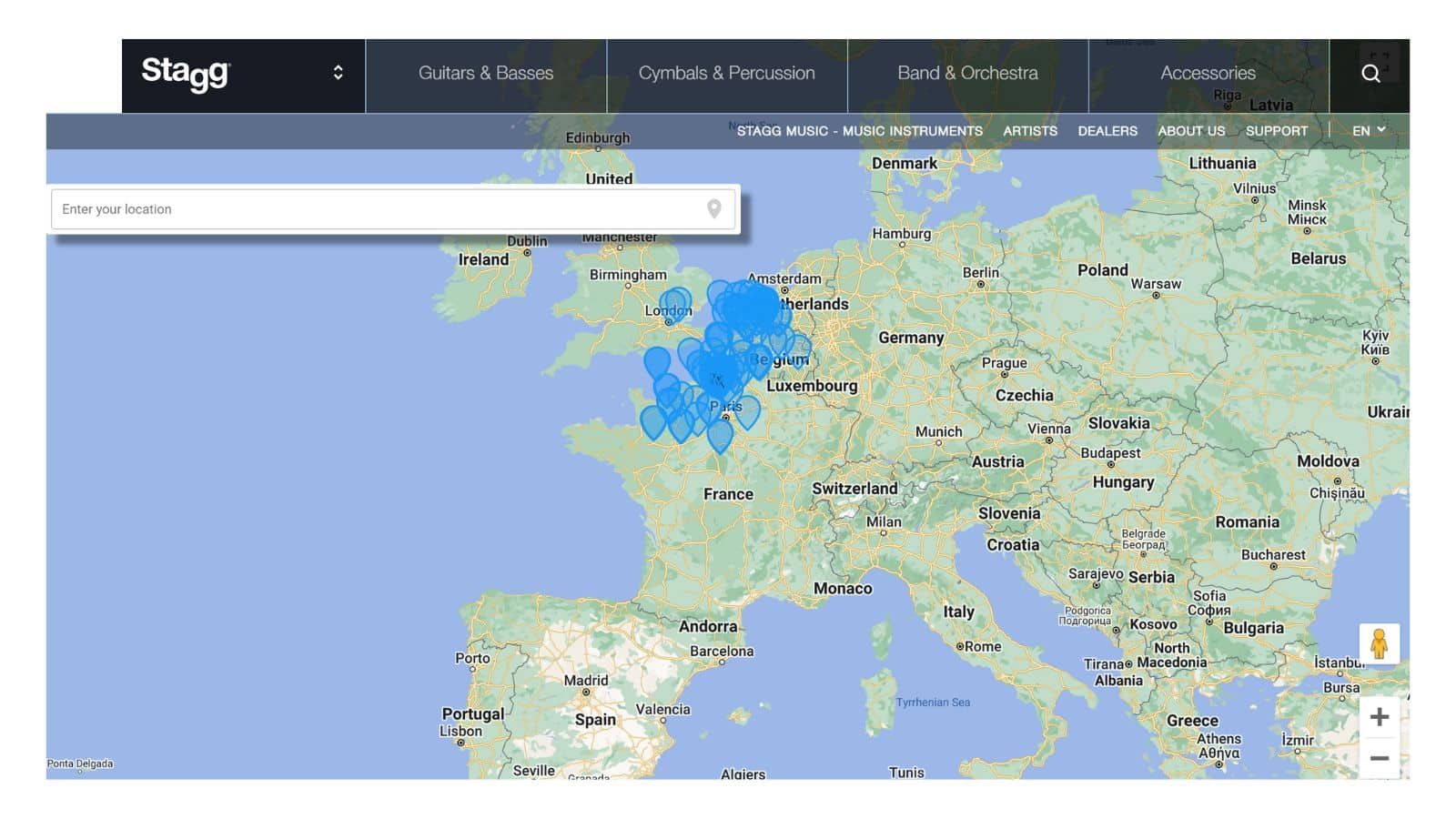
Task: Zoom in the map with plus button
Action: [1379, 717]
